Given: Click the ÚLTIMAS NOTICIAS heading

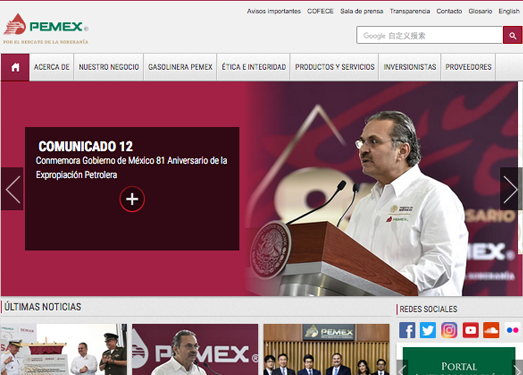Looking at the screenshot, I should coord(43,307).
